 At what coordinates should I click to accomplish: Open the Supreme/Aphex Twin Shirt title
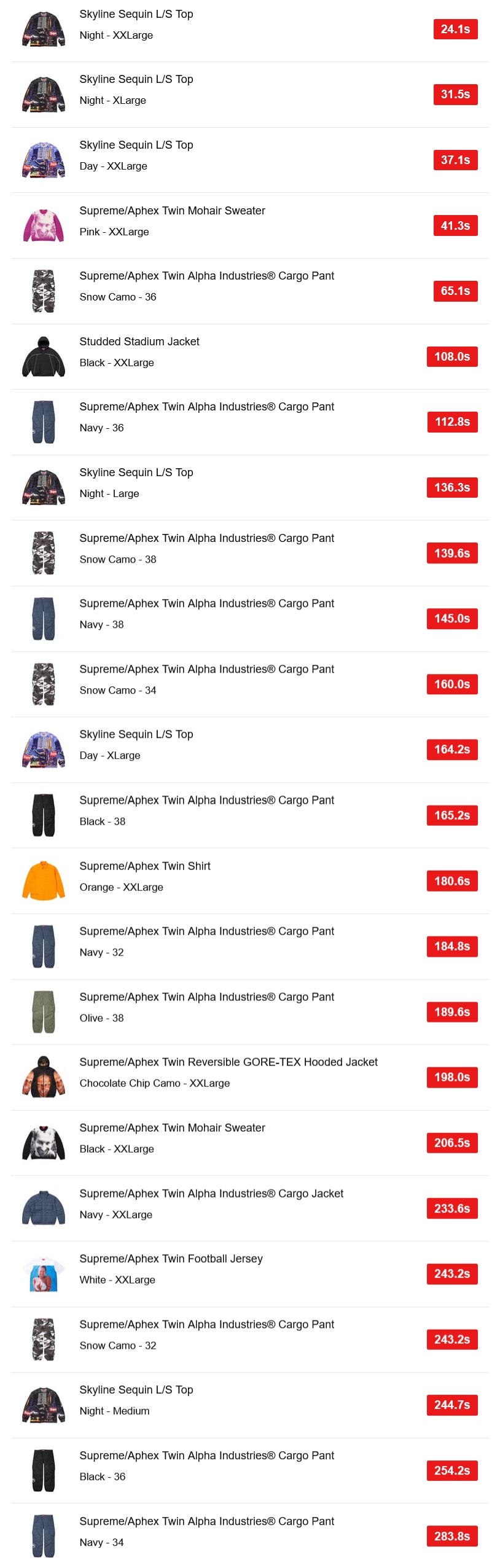tap(145, 866)
